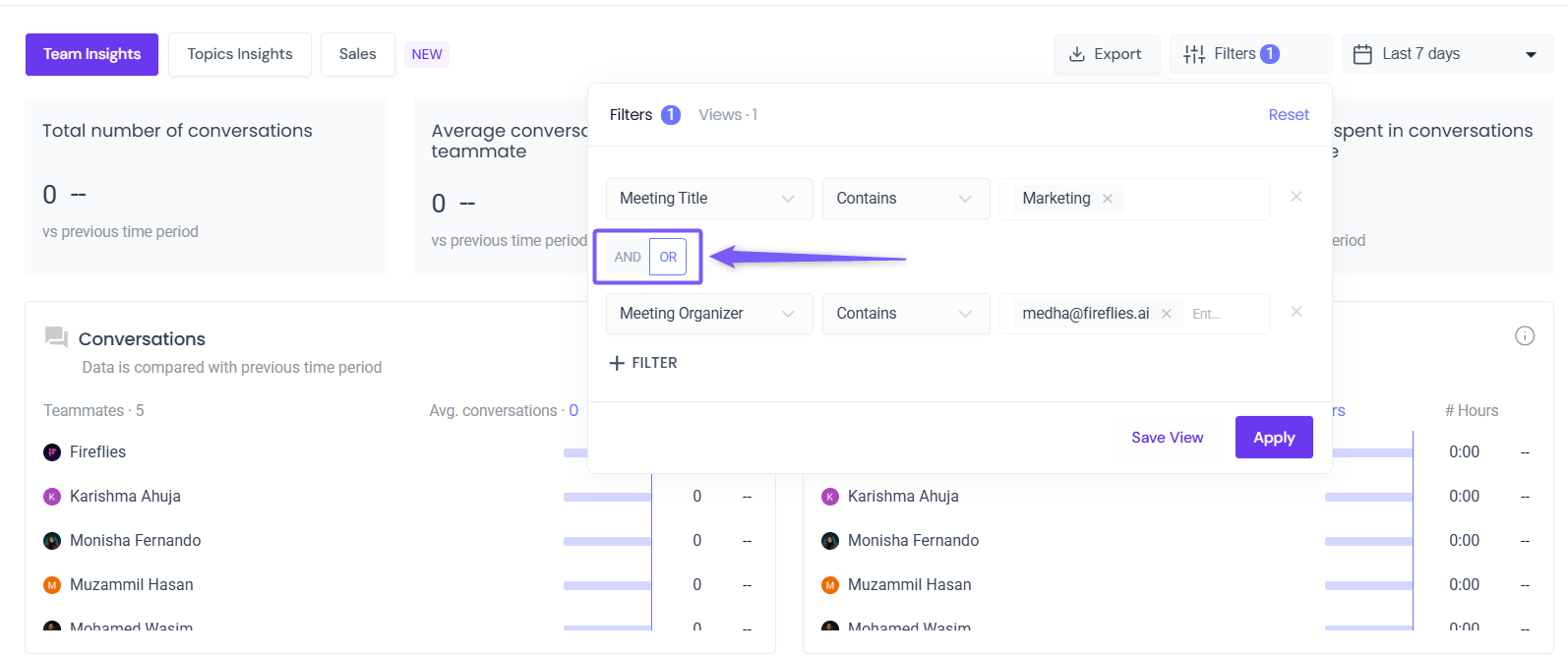Click the organizer email input field
Image resolution: width=1568 pixels, height=657 pixels.
[x=1220, y=314]
